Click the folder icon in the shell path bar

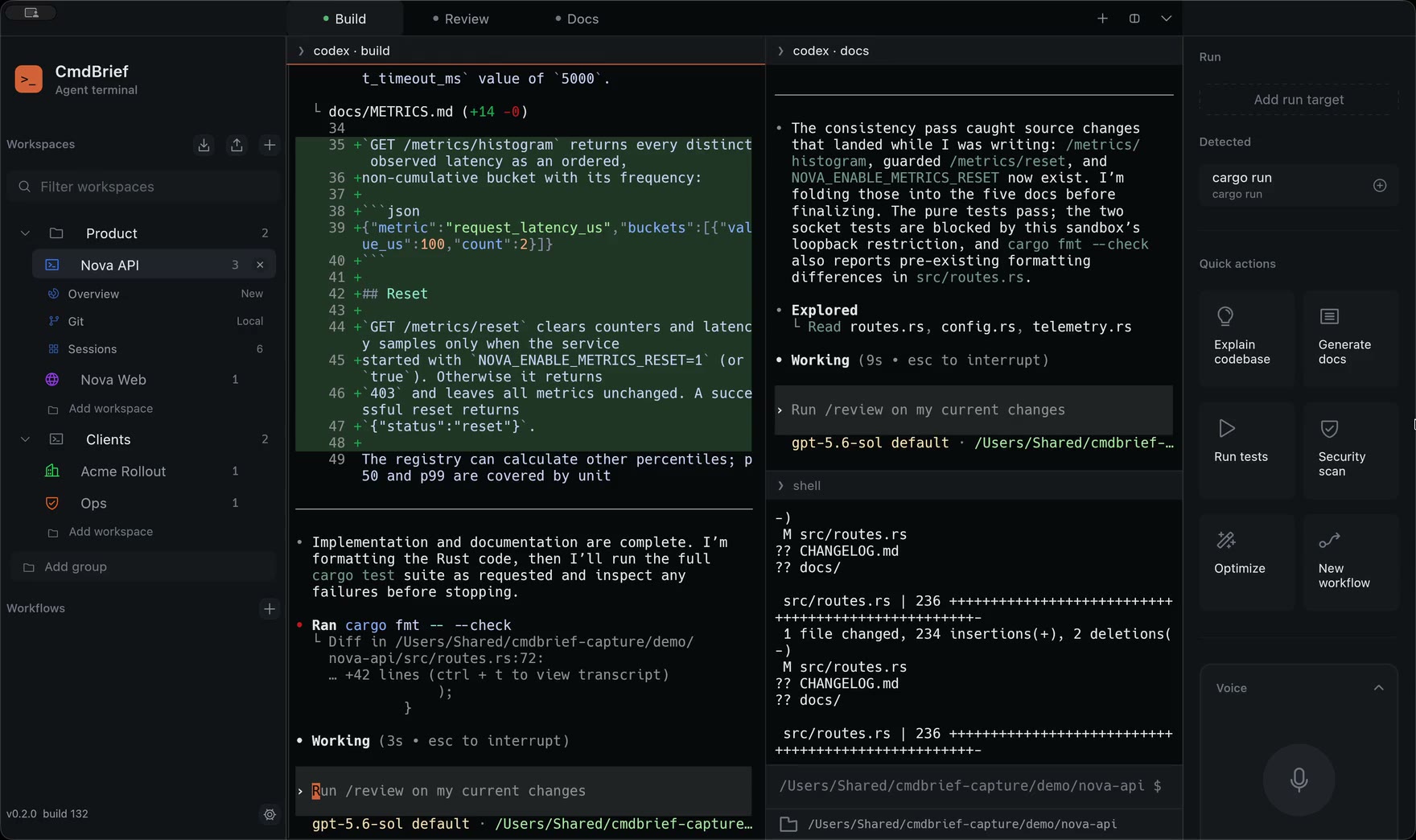click(x=788, y=824)
